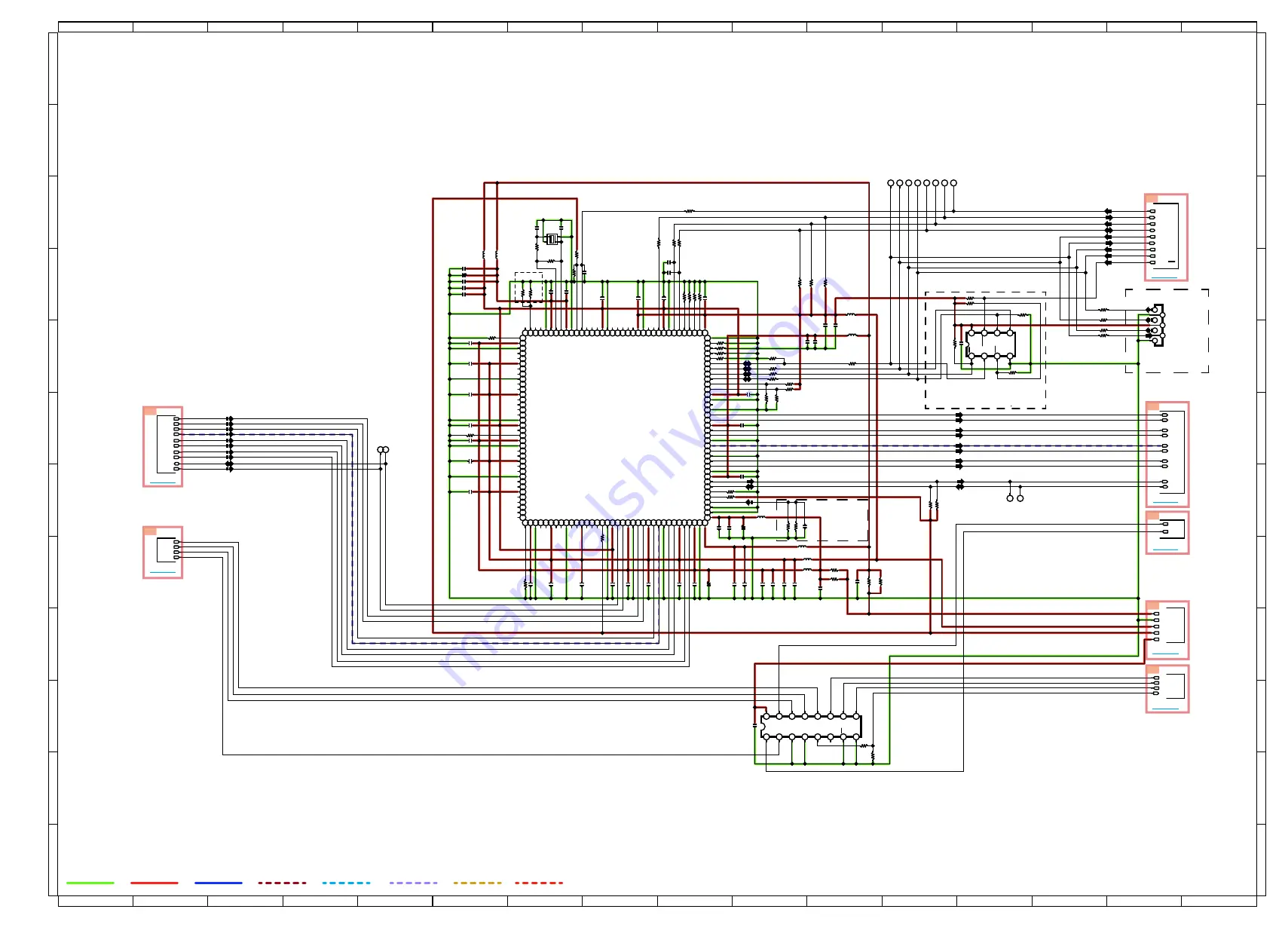
Task: Select the dashed gold legend line
Action: (x=478, y=883)
